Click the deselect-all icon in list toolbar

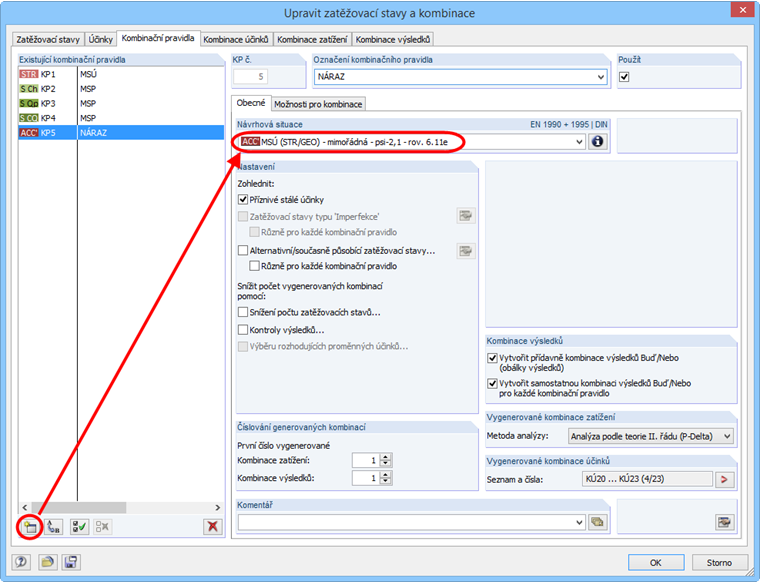tap(102, 527)
